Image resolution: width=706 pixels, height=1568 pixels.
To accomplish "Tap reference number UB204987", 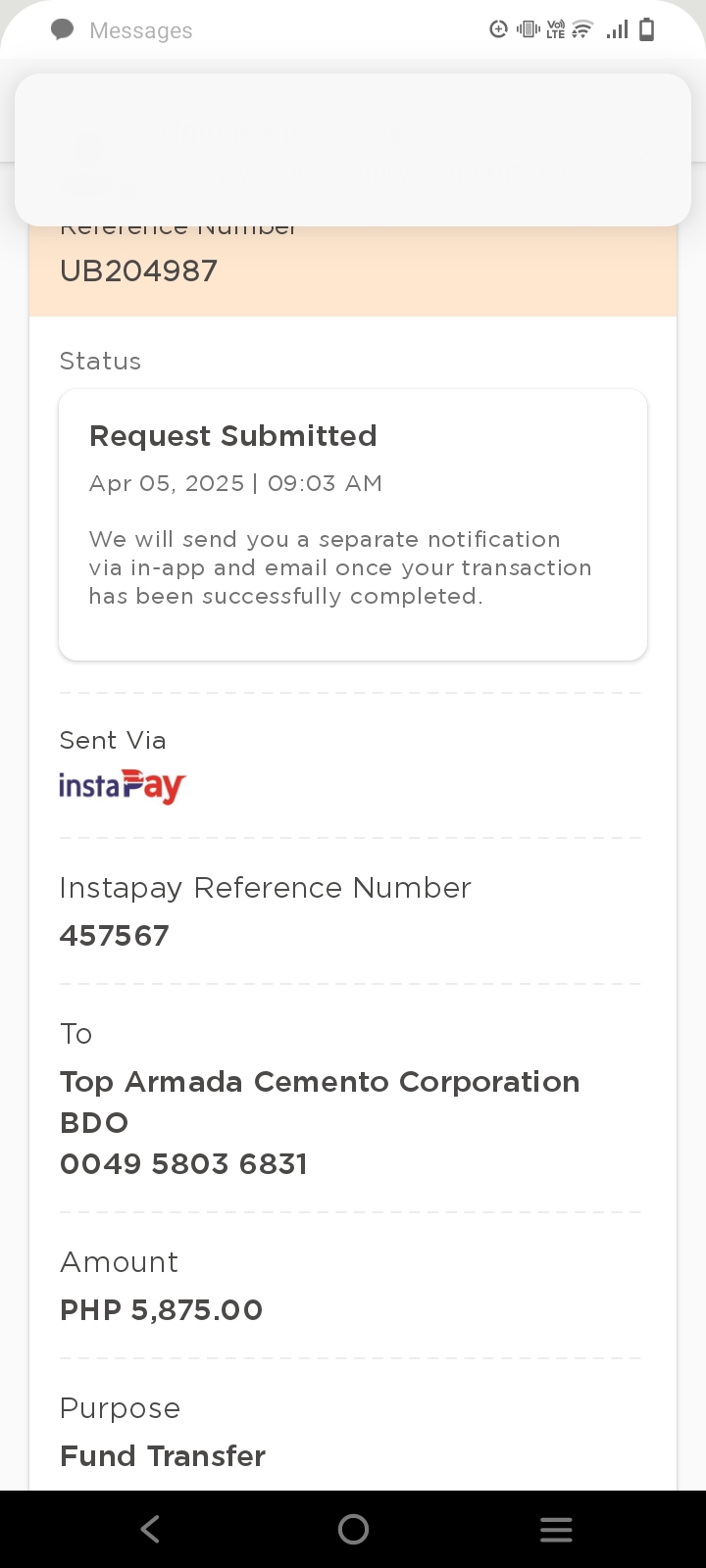I will (138, 270).
